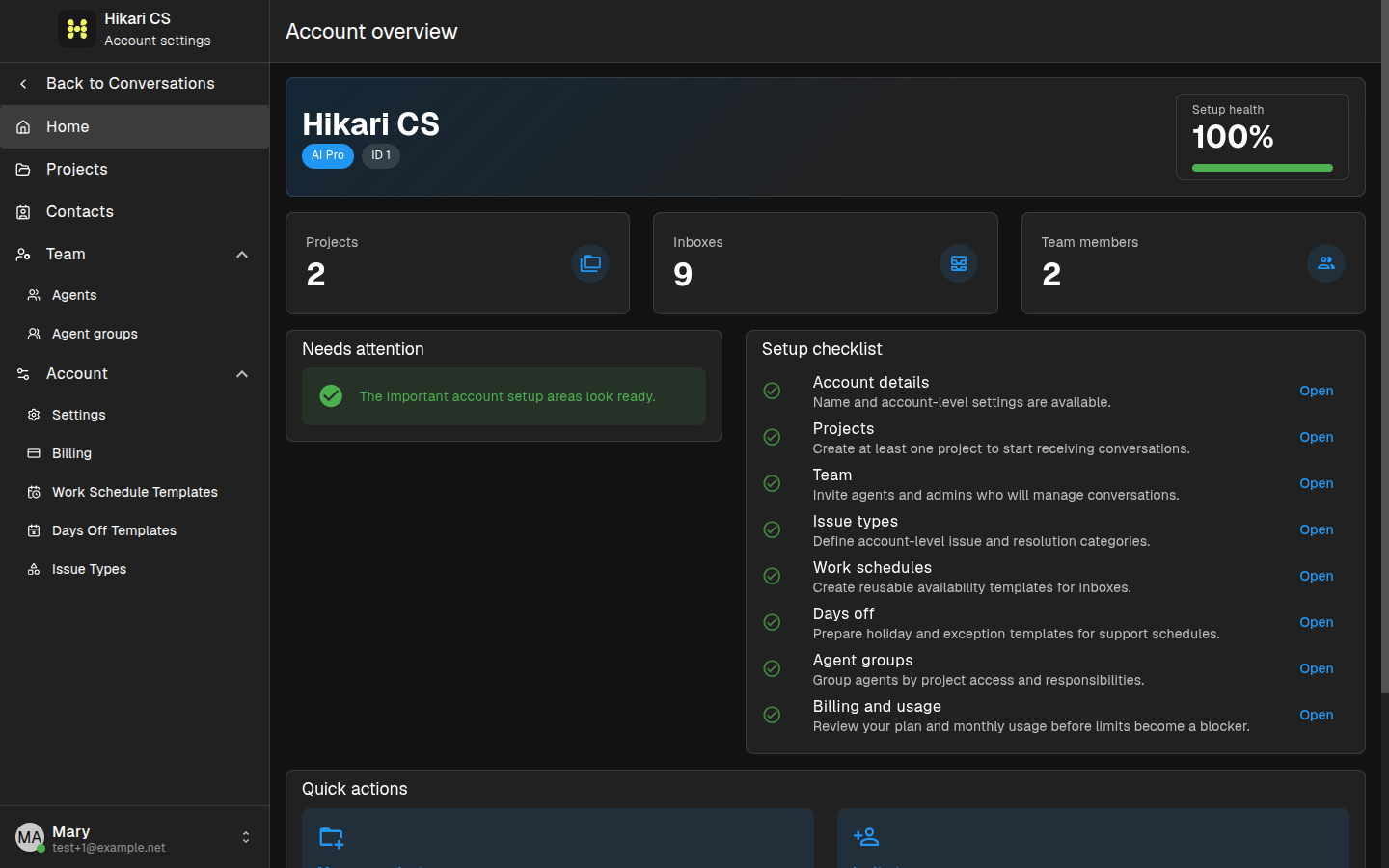Open link for Issue types checklist item

tap(1316, 529)
